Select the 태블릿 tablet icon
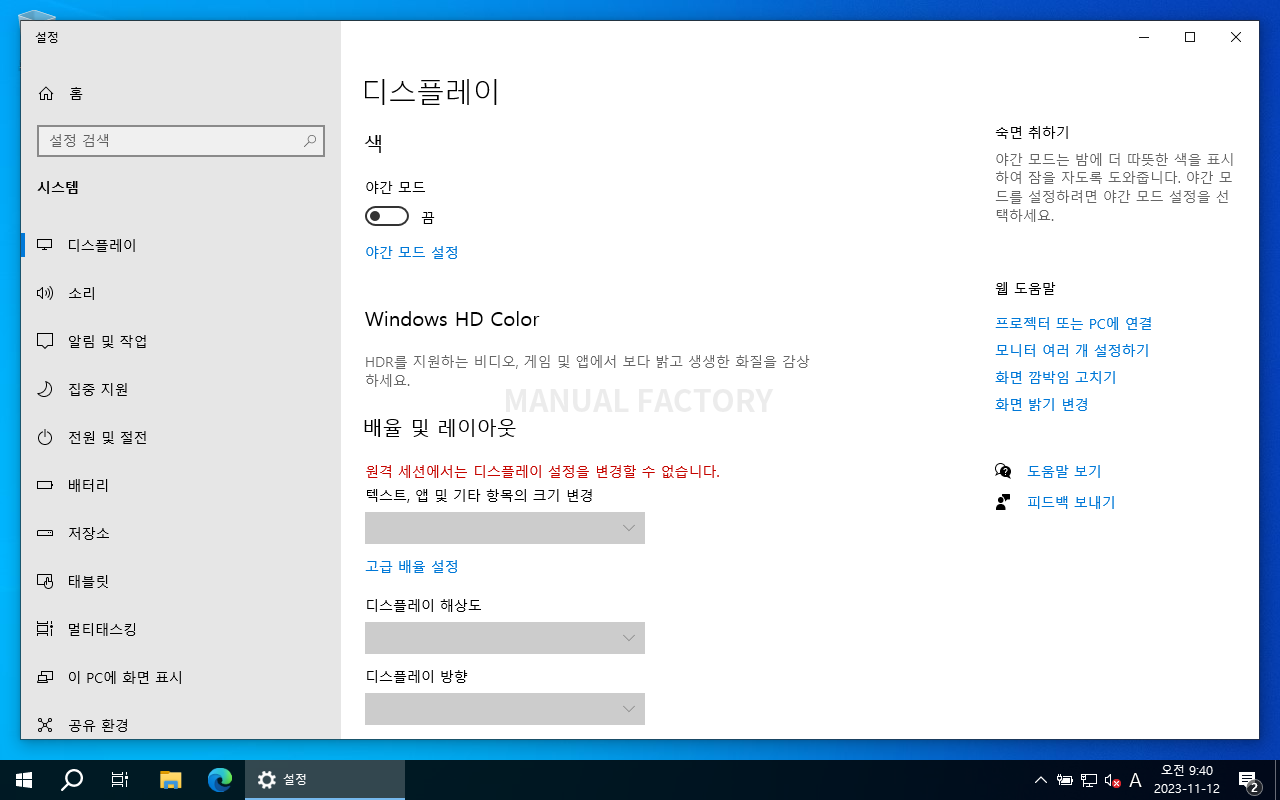1280x800 pixels. point(45,581)
